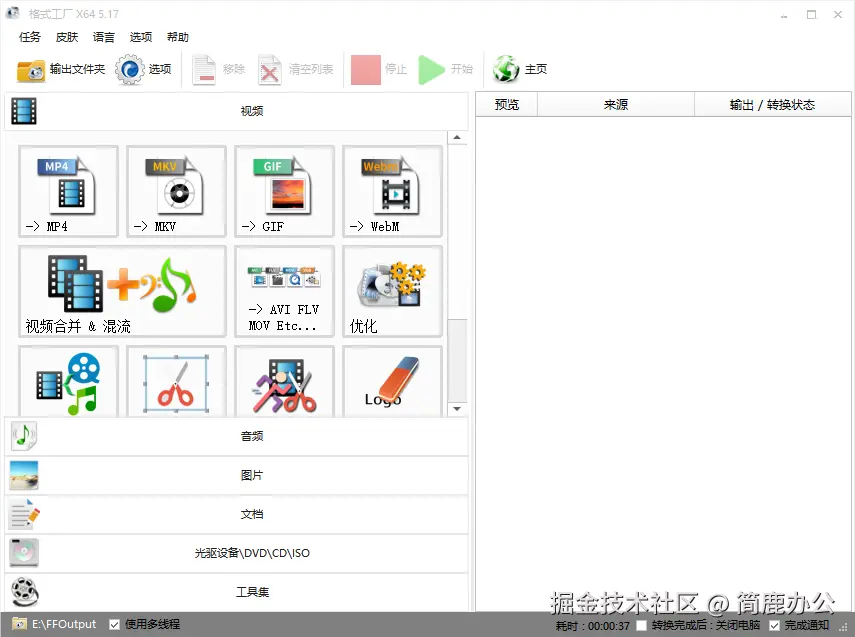Select the AVI FLV MOV Etc converter
855x637 pixels.
[283, 291]
